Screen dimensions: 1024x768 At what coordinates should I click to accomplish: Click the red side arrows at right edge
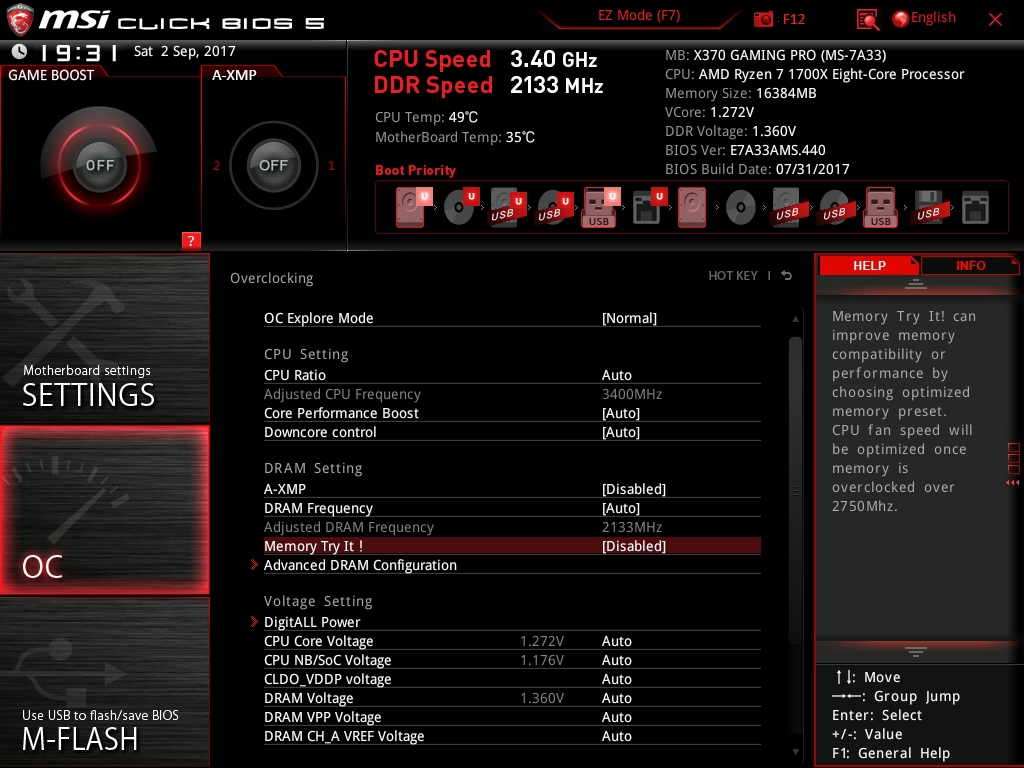point(1013,483)
